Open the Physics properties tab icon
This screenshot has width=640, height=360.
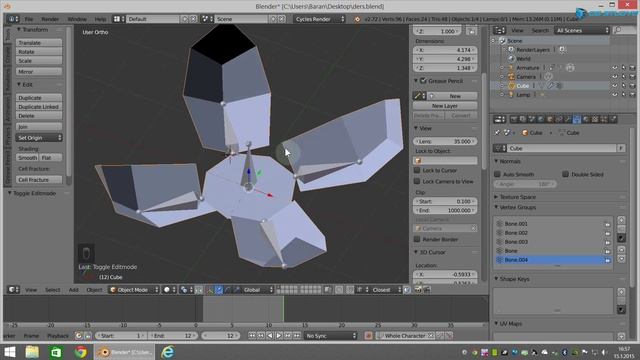(x=613, y=120)
